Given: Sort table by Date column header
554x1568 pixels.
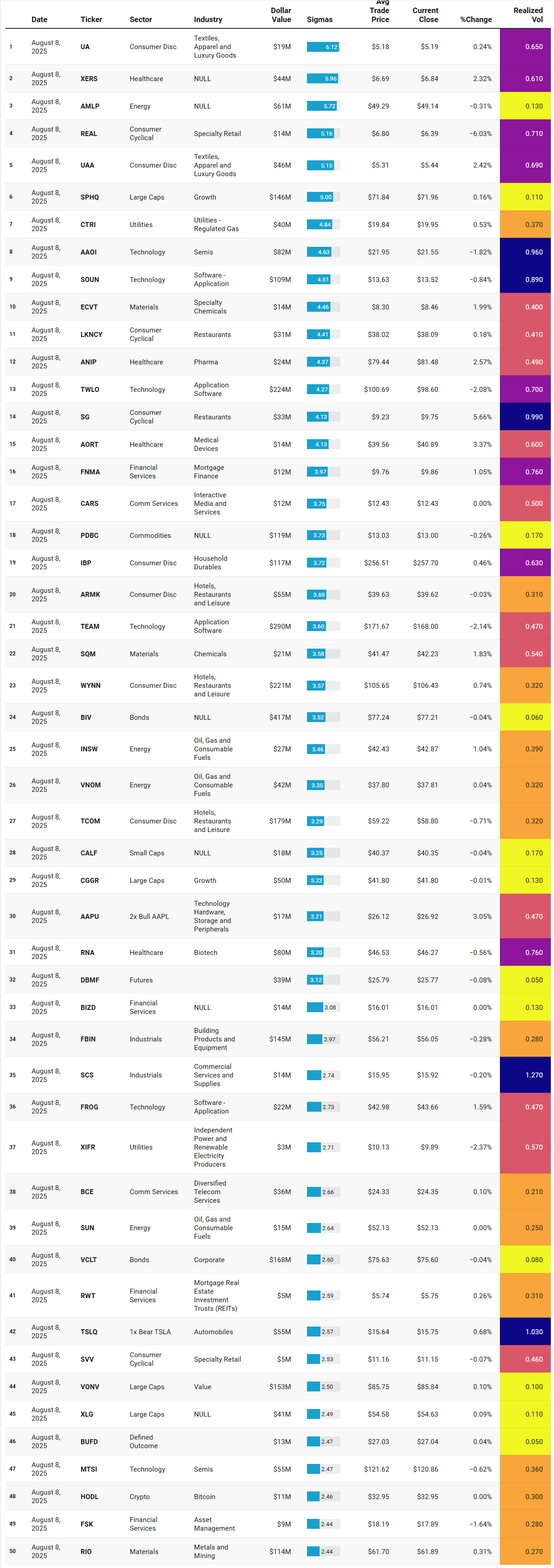Looking at the screenshot, I should tap(39, 19).
